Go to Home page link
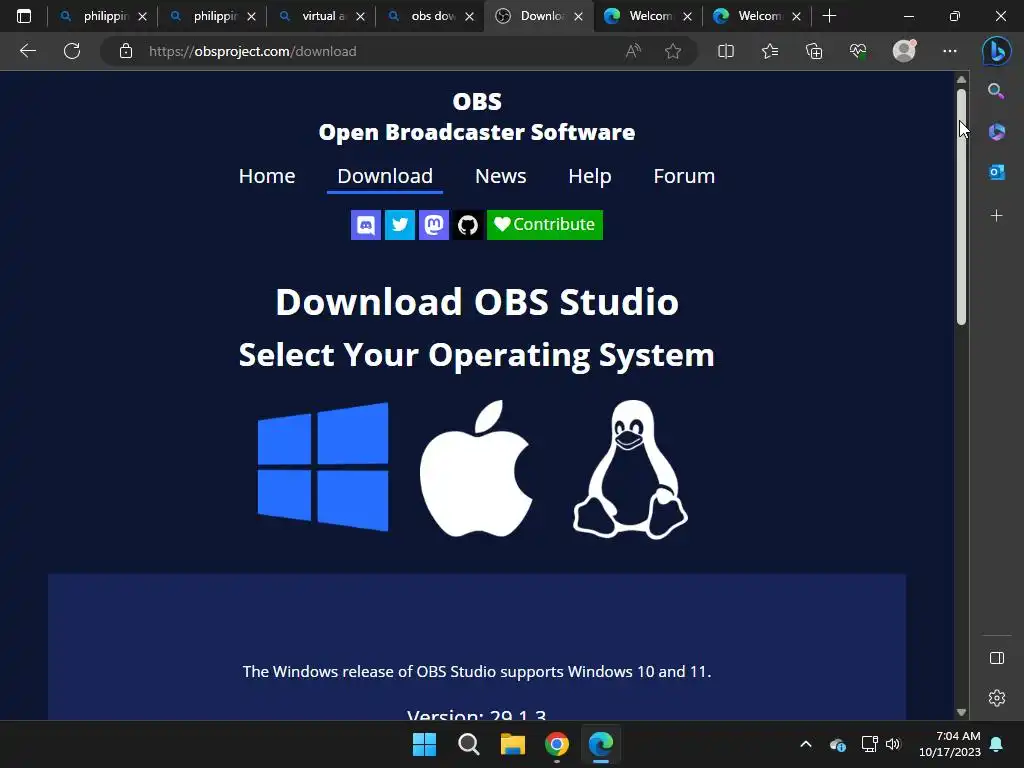The image size is (1024, 768). (x=267, y=176)
